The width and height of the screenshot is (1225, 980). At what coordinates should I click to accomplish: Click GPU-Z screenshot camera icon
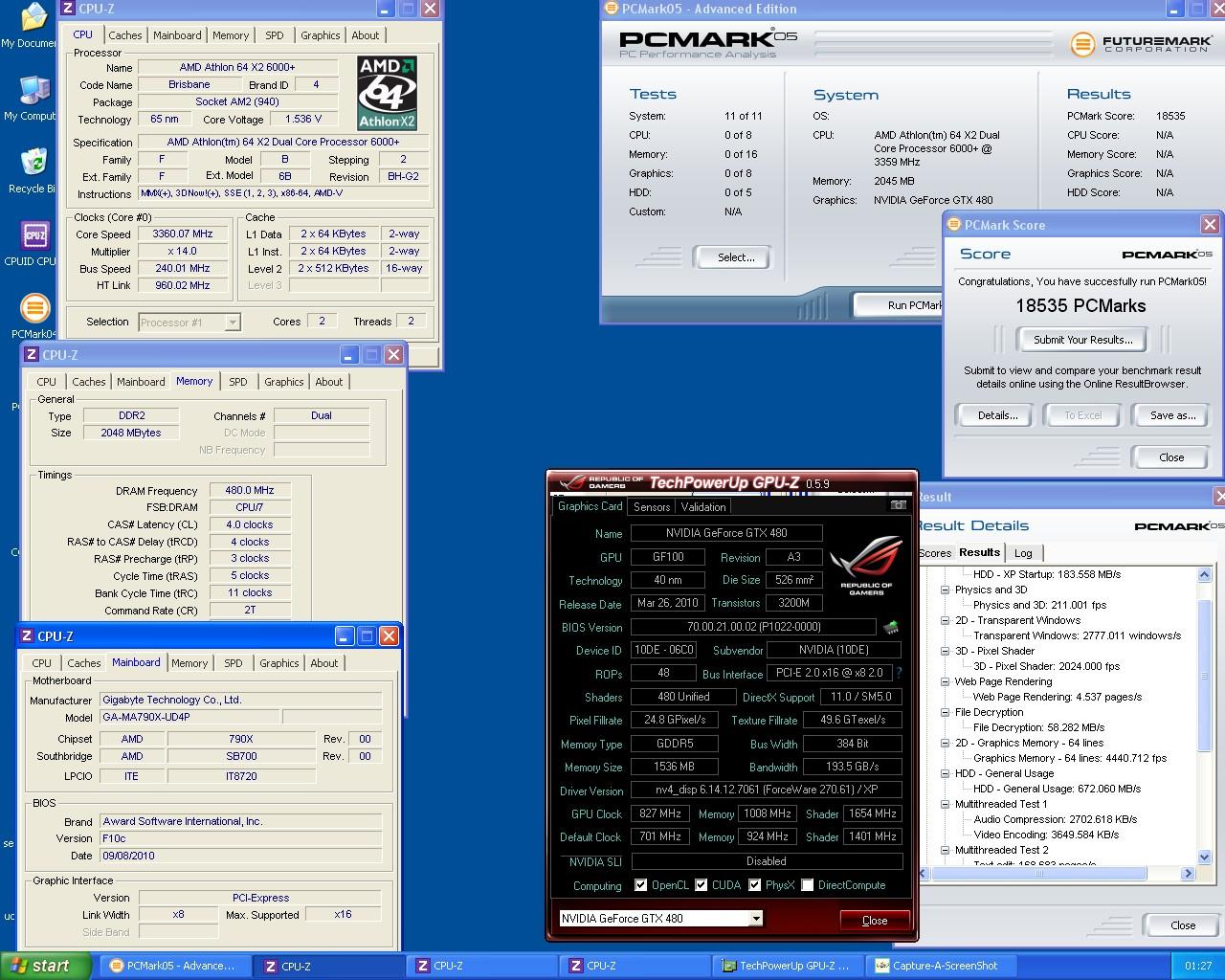click(898, 505)
